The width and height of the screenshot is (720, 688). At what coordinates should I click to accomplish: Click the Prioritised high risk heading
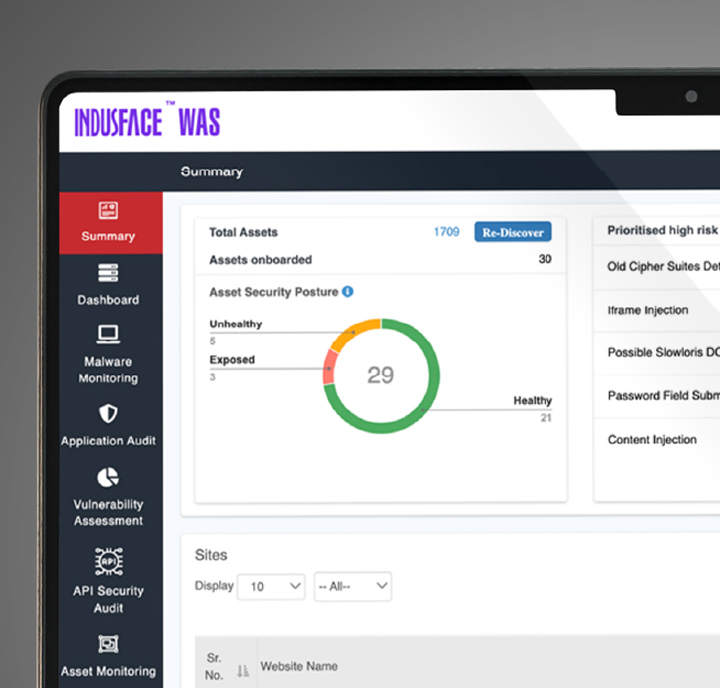coord(662,230)
